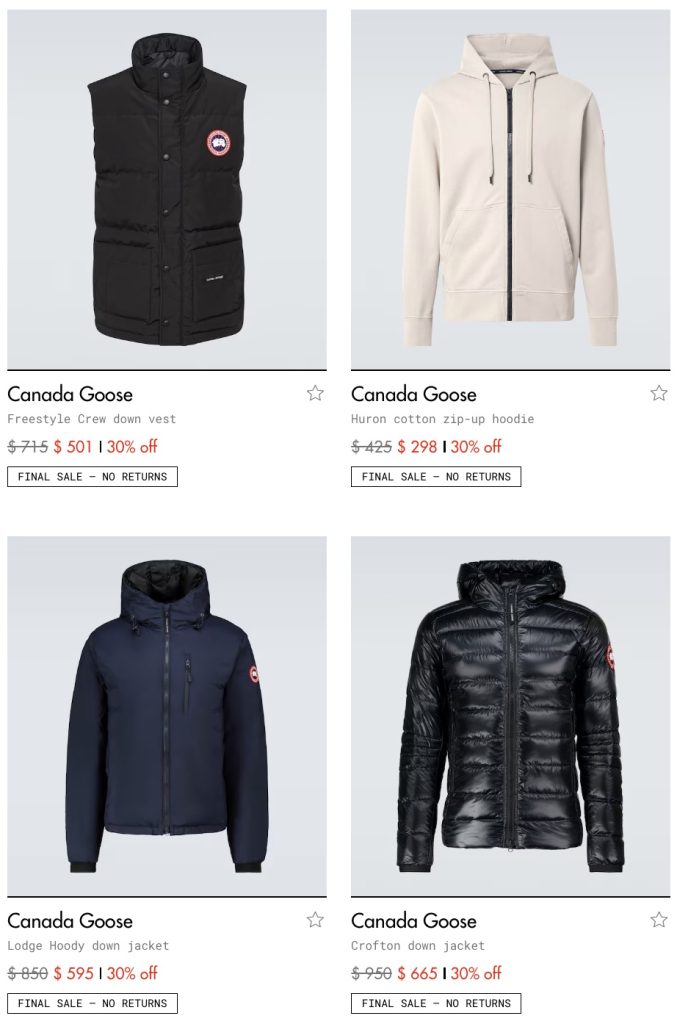Save Crofton down jacket to wishlist
Viewport: 677px width, 1024px height.
coord(659,920)
